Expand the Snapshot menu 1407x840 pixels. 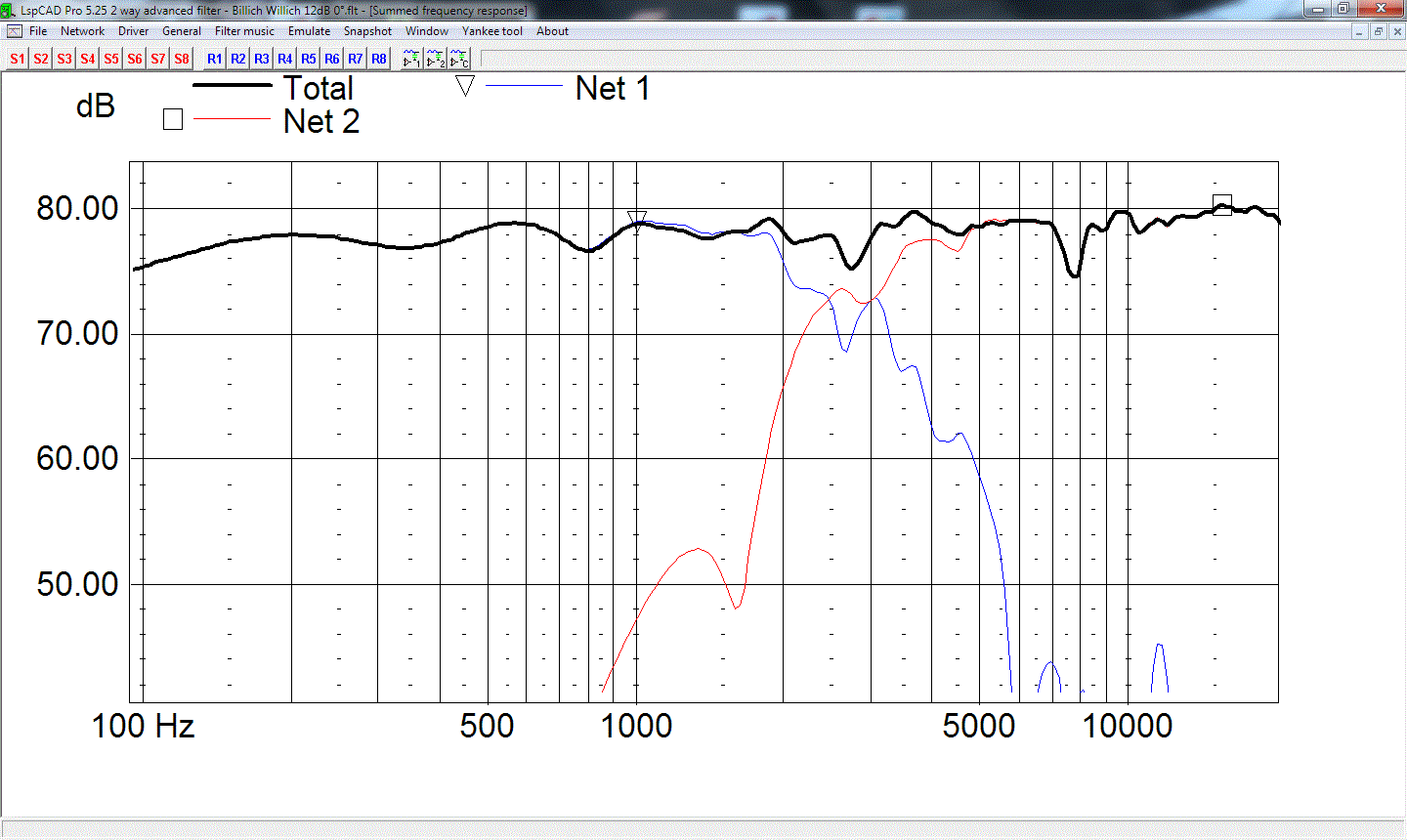coord(367,31)
